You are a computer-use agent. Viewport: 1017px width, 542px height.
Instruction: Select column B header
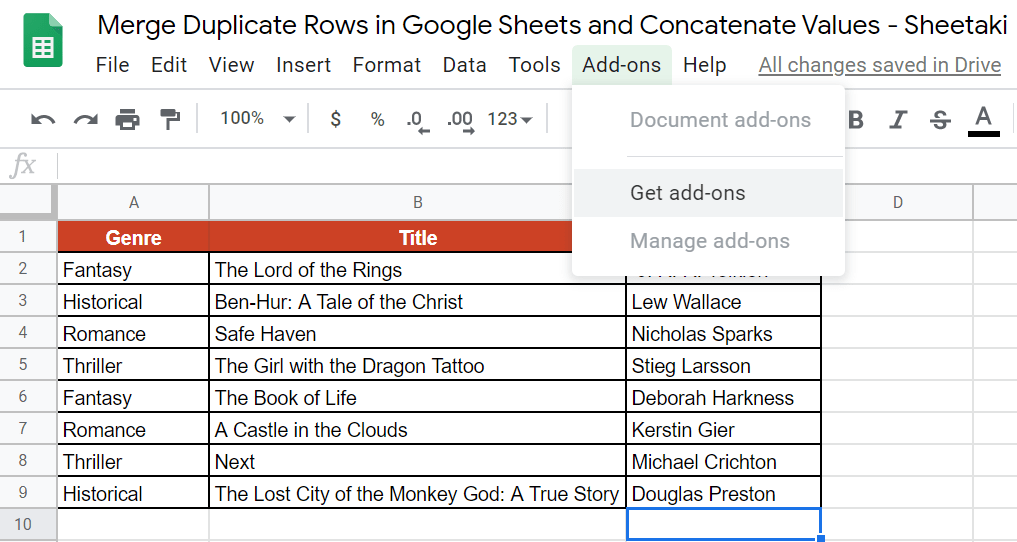(418, 202)
